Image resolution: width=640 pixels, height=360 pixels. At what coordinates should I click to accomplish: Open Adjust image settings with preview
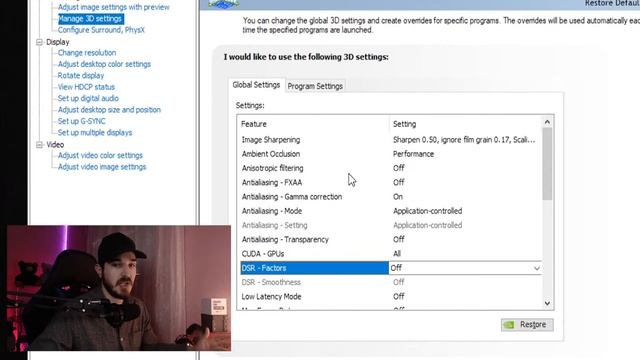coord(113,7)
